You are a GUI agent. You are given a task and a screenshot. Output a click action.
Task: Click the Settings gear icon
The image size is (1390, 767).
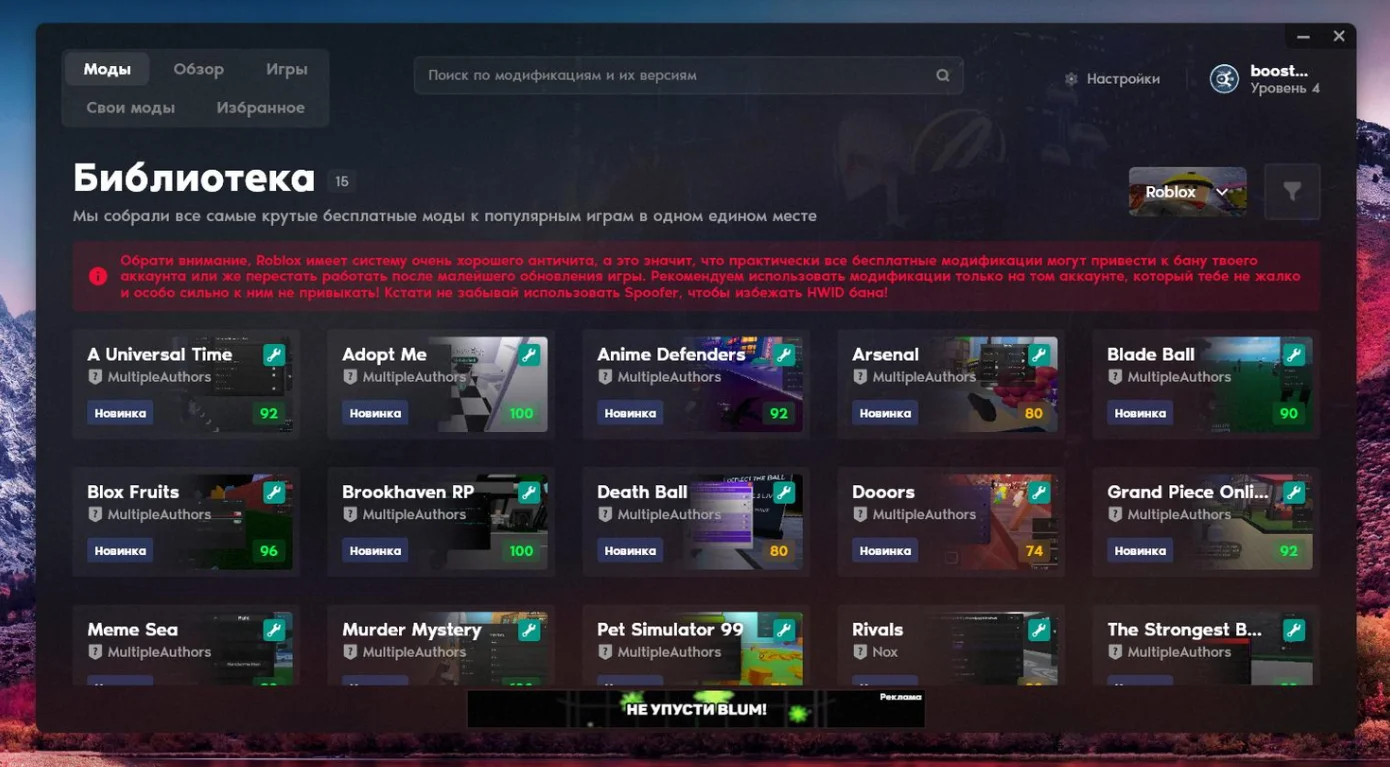1071,79
